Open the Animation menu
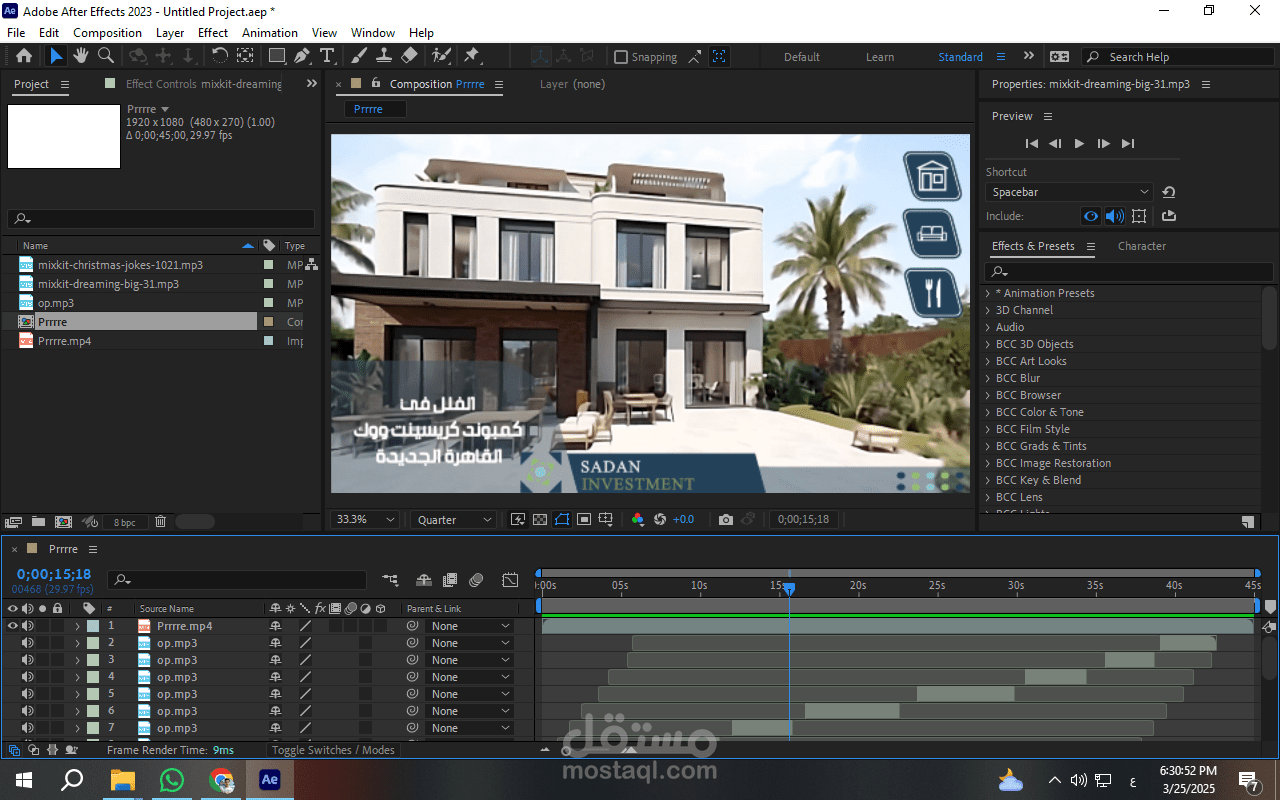 pos(270,33)
